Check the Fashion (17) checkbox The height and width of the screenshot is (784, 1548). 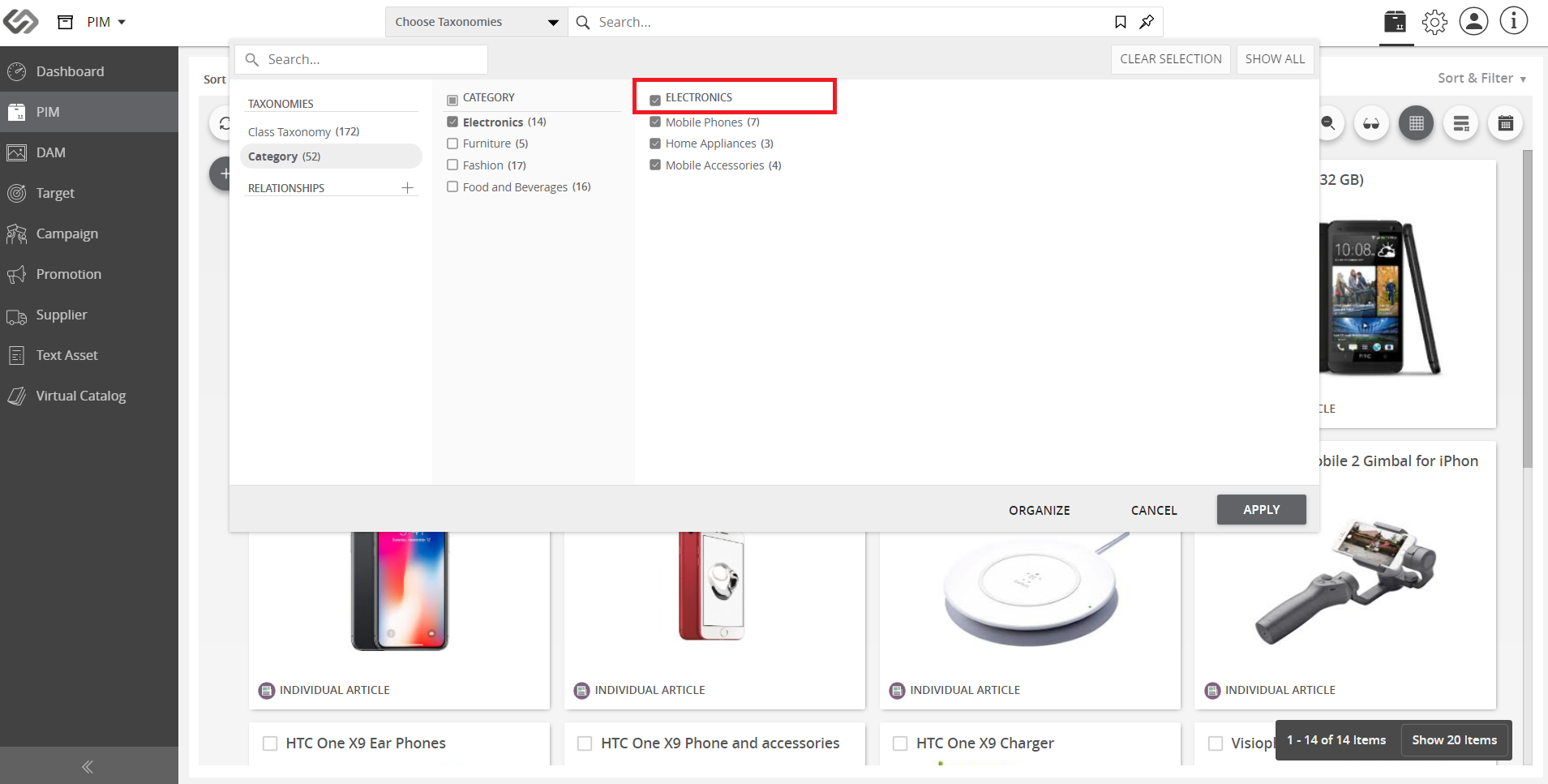(452, 165)
